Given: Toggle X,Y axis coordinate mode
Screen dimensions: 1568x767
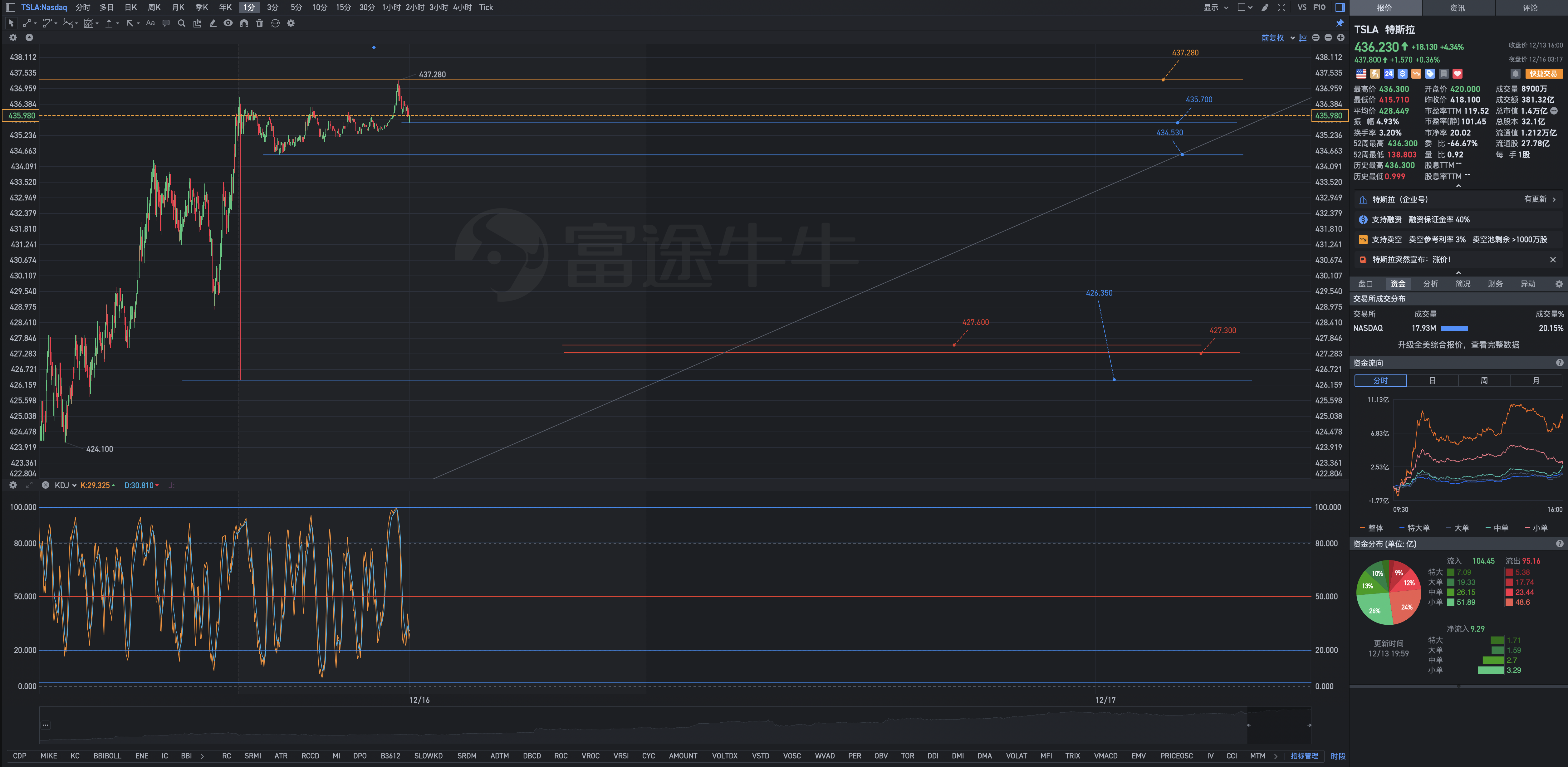Looking at the screenshot, I should pos(1303,38).
